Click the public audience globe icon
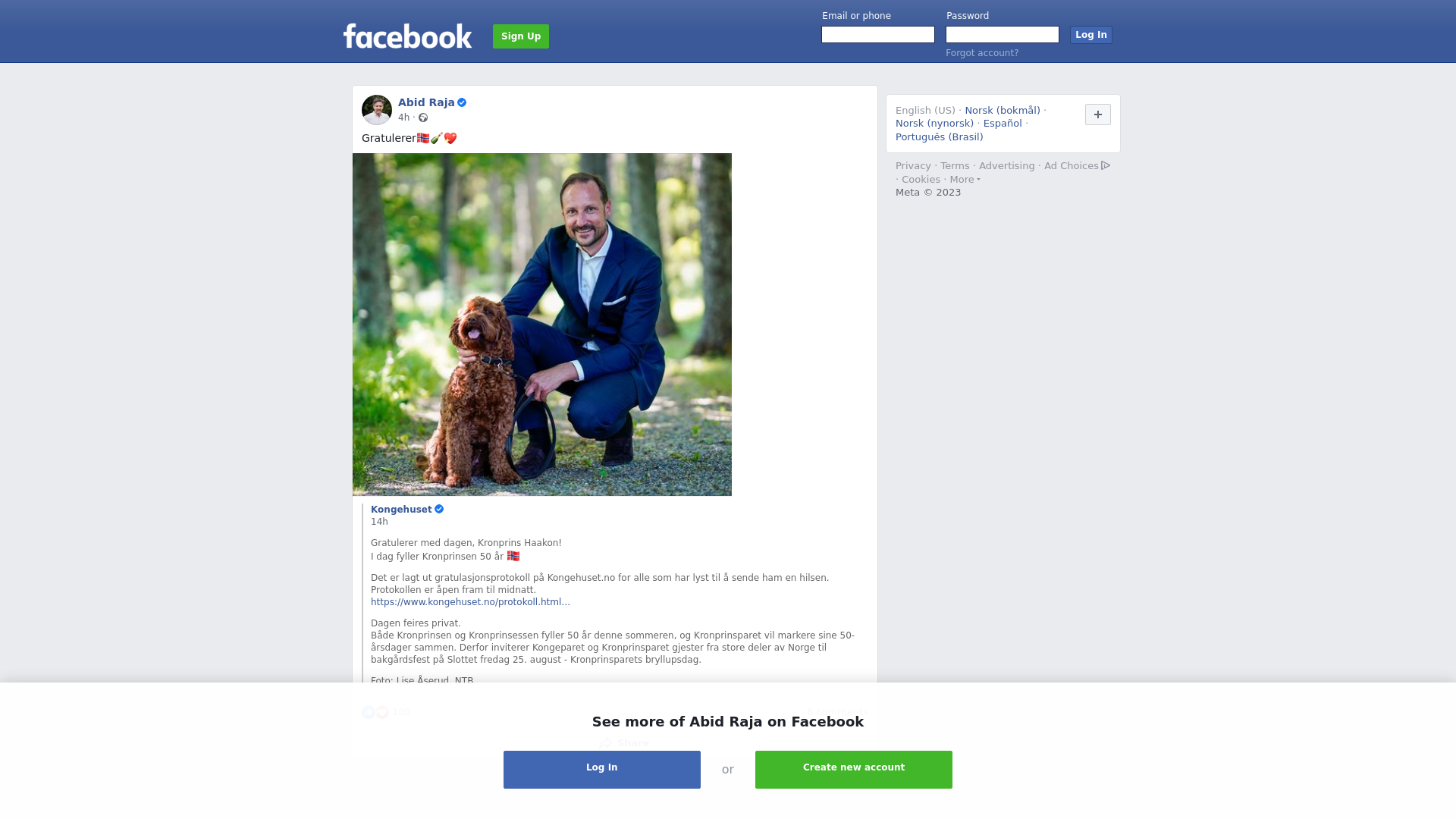Screen dimensions: 1456x819 coord(423,118)
